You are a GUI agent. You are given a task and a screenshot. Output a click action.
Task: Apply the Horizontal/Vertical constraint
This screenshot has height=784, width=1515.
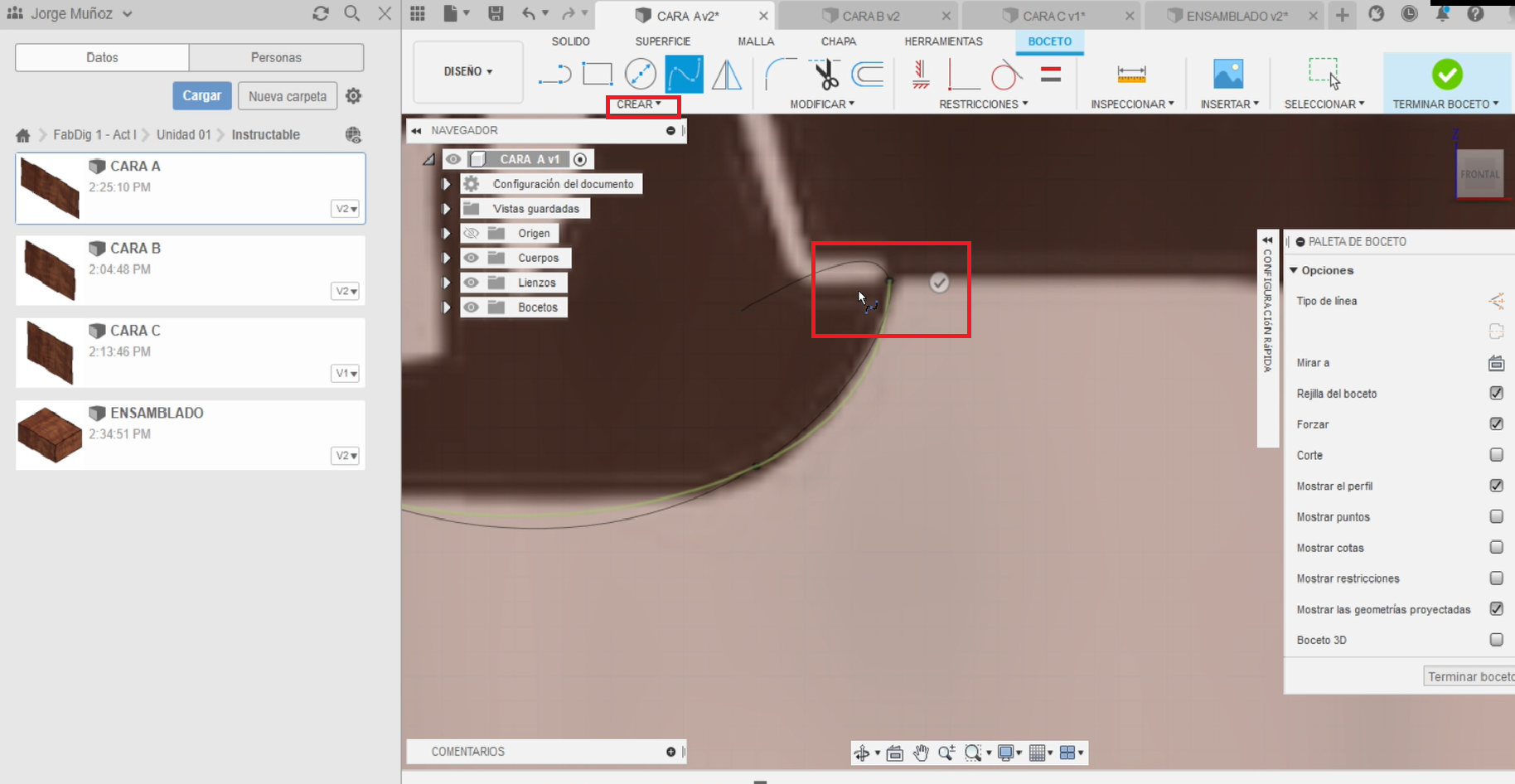point(920,75)
